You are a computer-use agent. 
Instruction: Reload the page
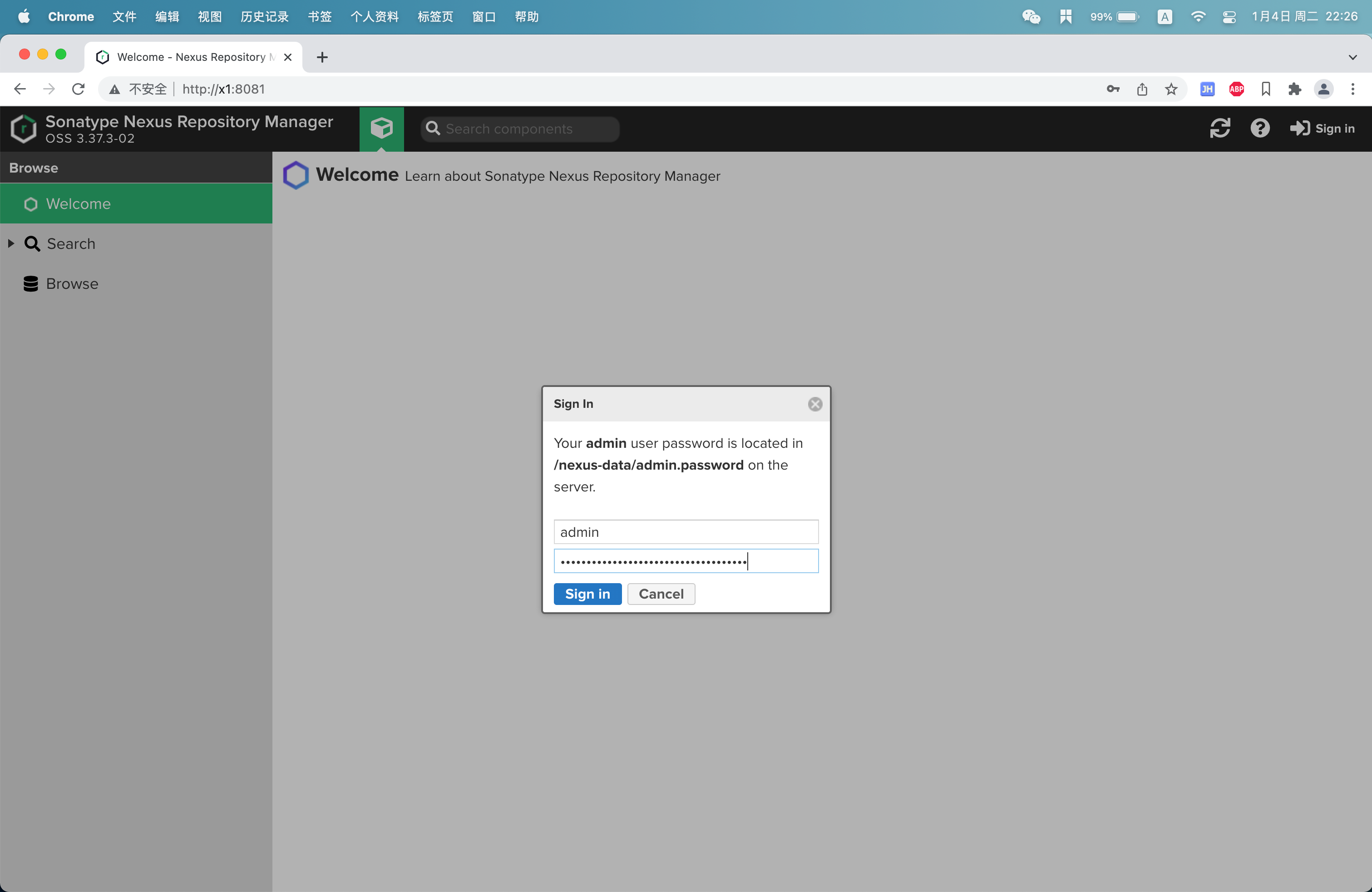point(79,89)
